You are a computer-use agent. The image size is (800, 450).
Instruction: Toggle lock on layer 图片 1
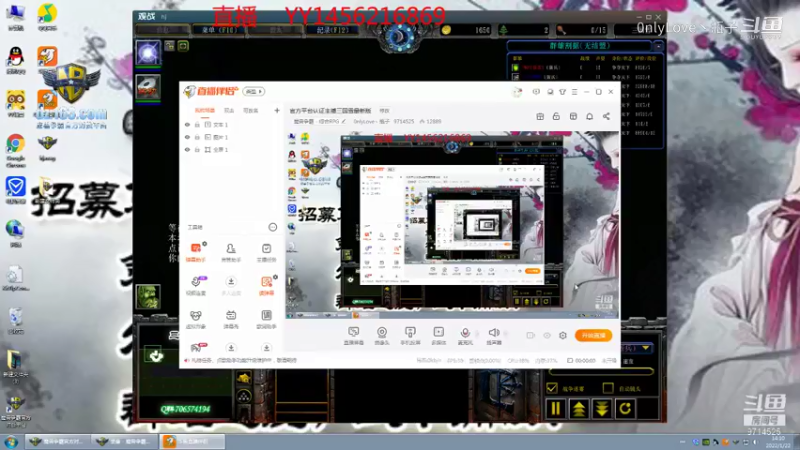[197, 137]
